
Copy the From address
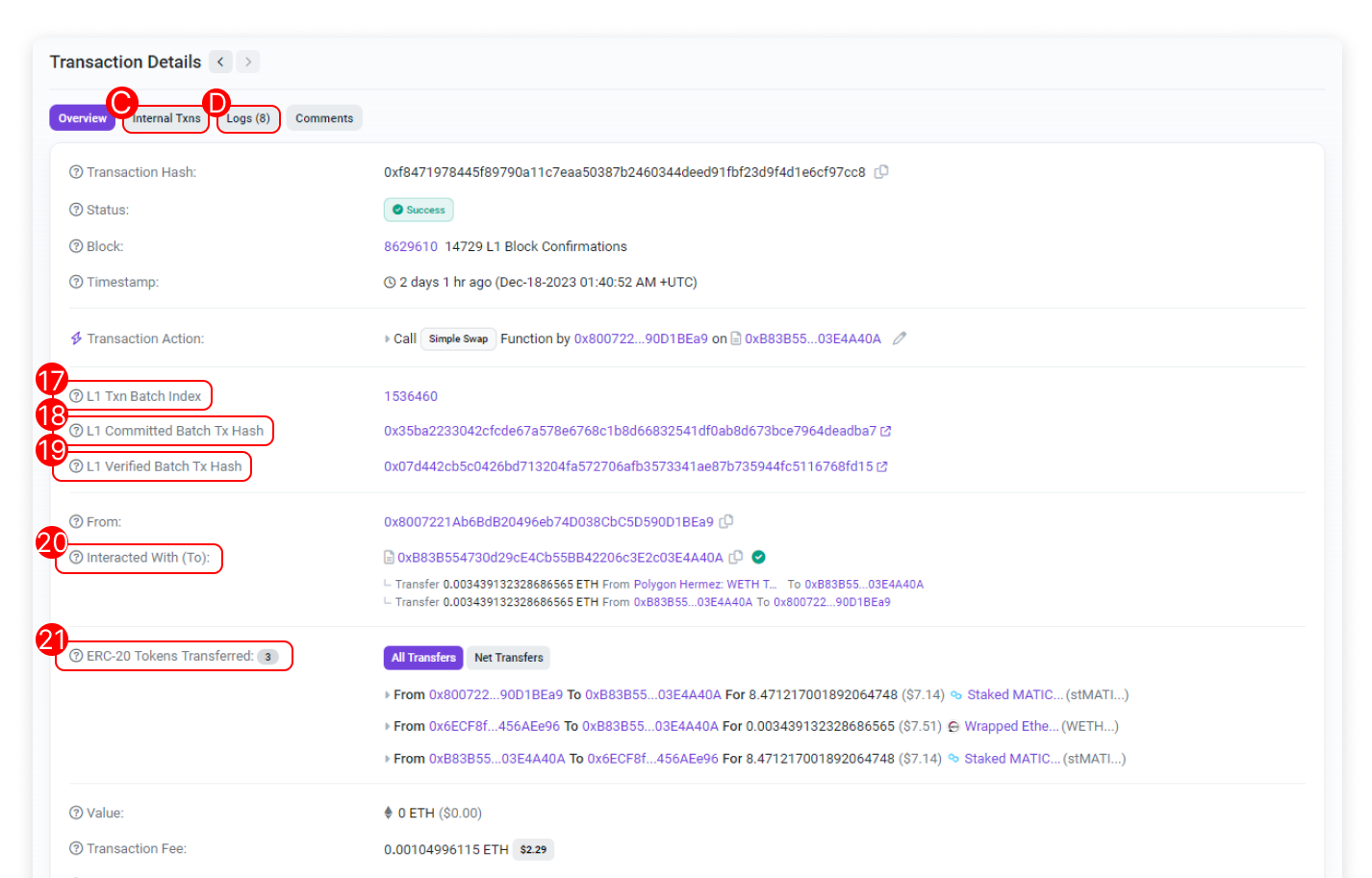(x=726, y=521)
